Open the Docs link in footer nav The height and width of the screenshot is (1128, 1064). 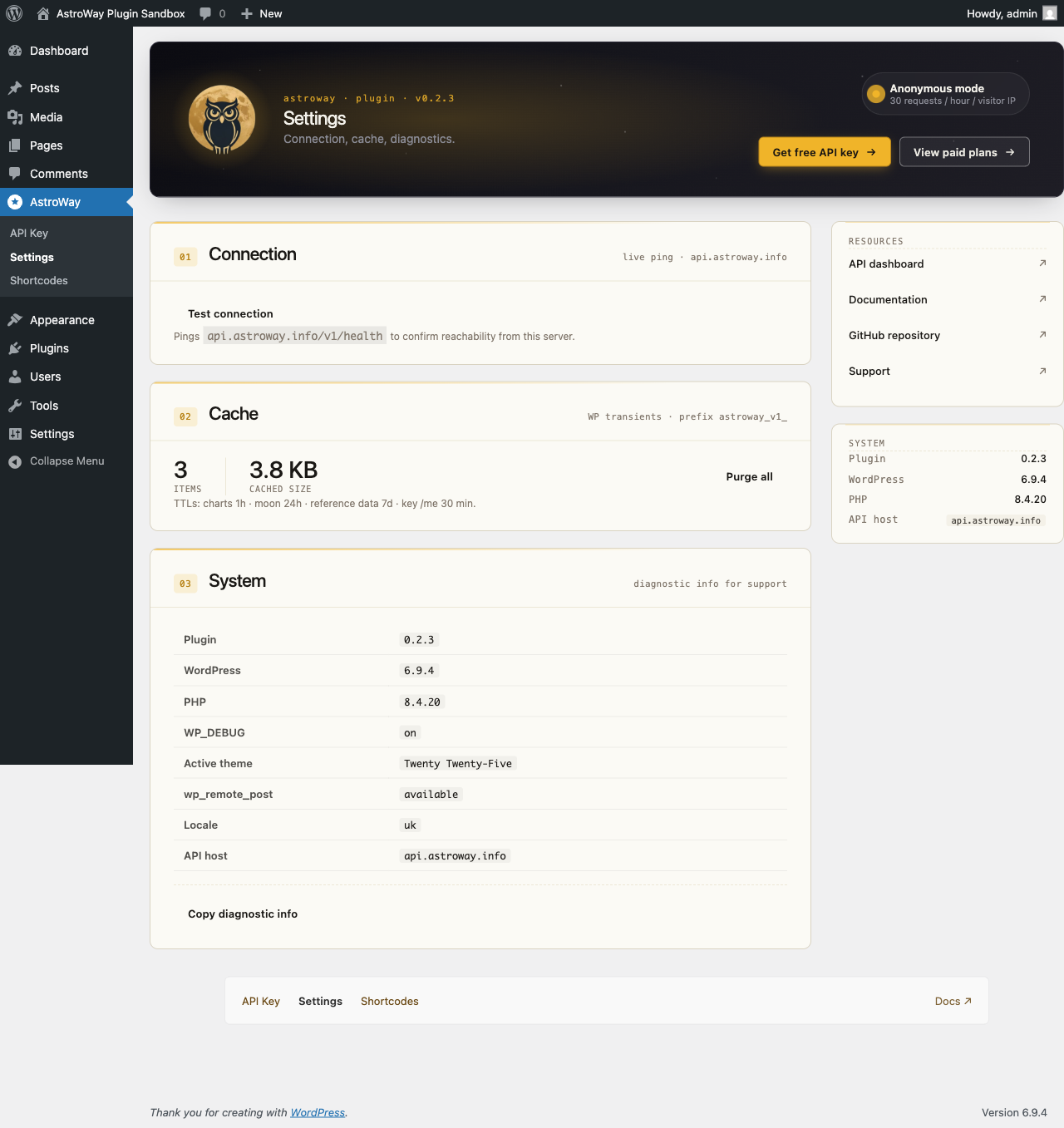point(953,1002)
